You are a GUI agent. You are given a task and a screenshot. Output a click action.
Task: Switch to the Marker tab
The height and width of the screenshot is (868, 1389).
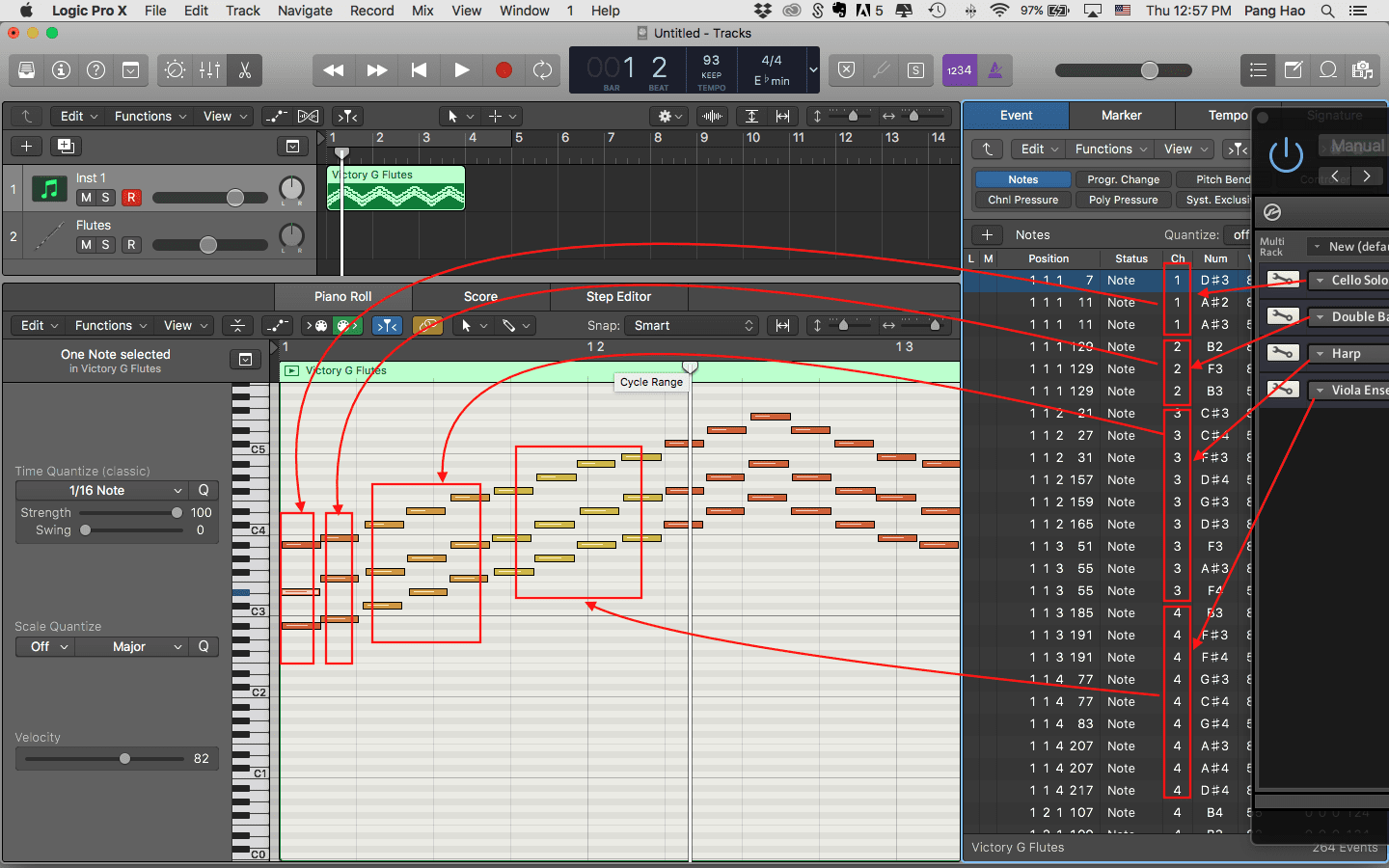pyautogui.click(x=1122, y=116)
